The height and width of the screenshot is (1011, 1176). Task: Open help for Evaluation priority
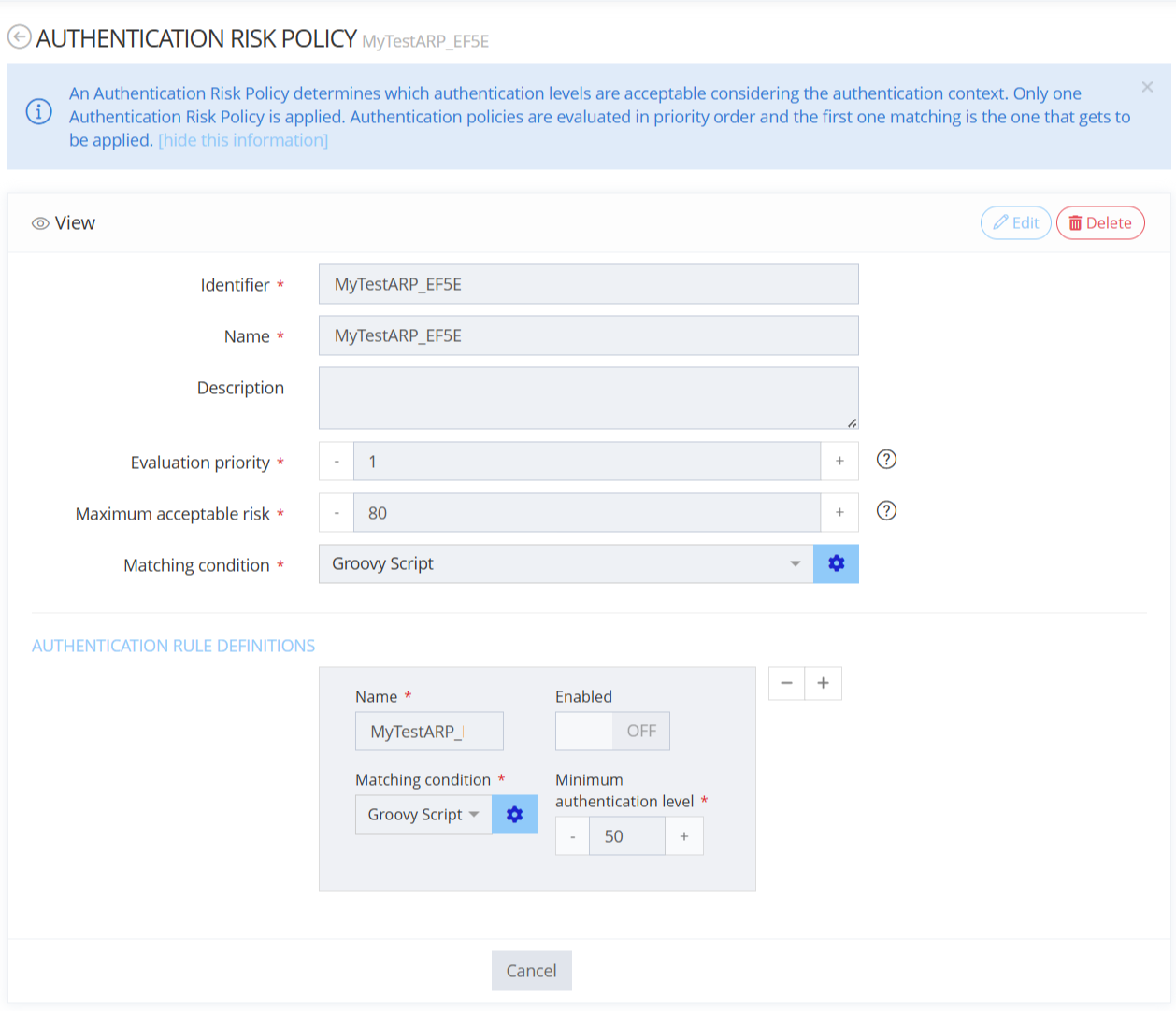886,460
